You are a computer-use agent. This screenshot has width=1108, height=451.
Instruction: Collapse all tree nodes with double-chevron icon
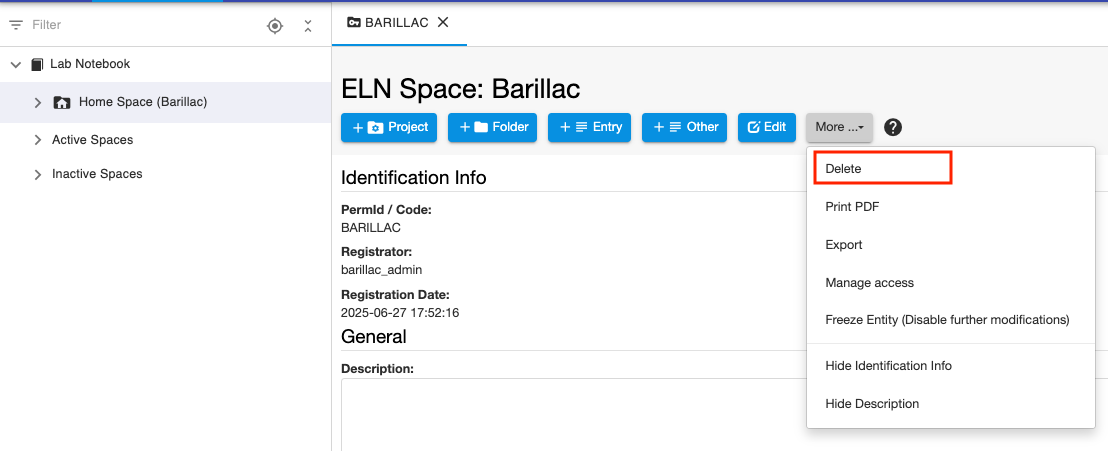308,26
